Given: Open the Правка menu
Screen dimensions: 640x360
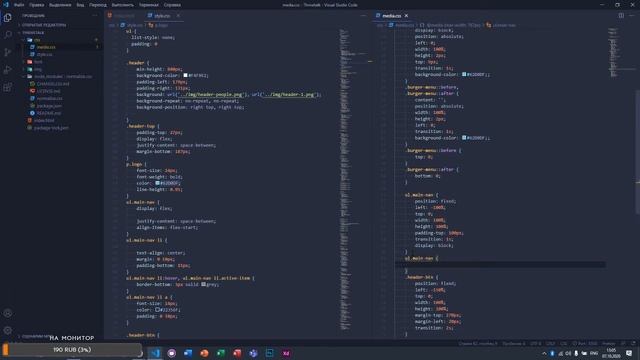Looking at the screenshot, I should [36, 5].
